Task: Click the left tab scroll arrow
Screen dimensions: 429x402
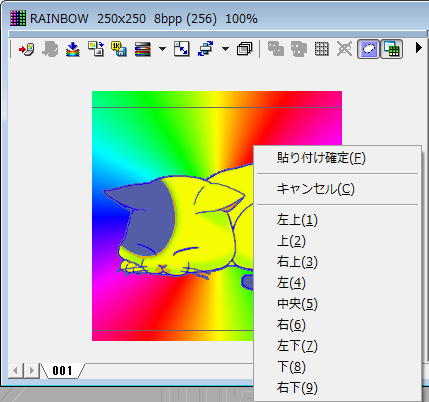Action: 15,371
